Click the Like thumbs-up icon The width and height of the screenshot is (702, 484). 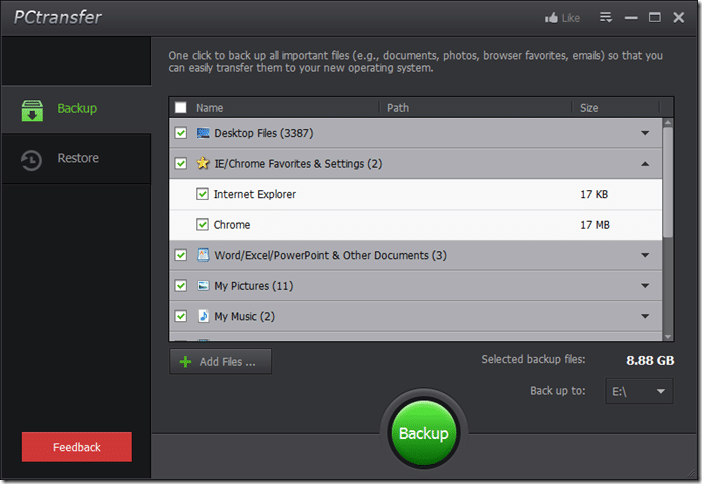[551, 18]
